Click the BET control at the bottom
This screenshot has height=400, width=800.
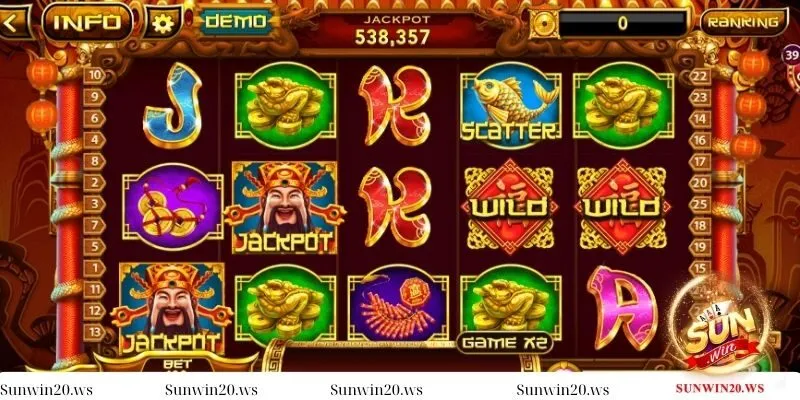177,363
